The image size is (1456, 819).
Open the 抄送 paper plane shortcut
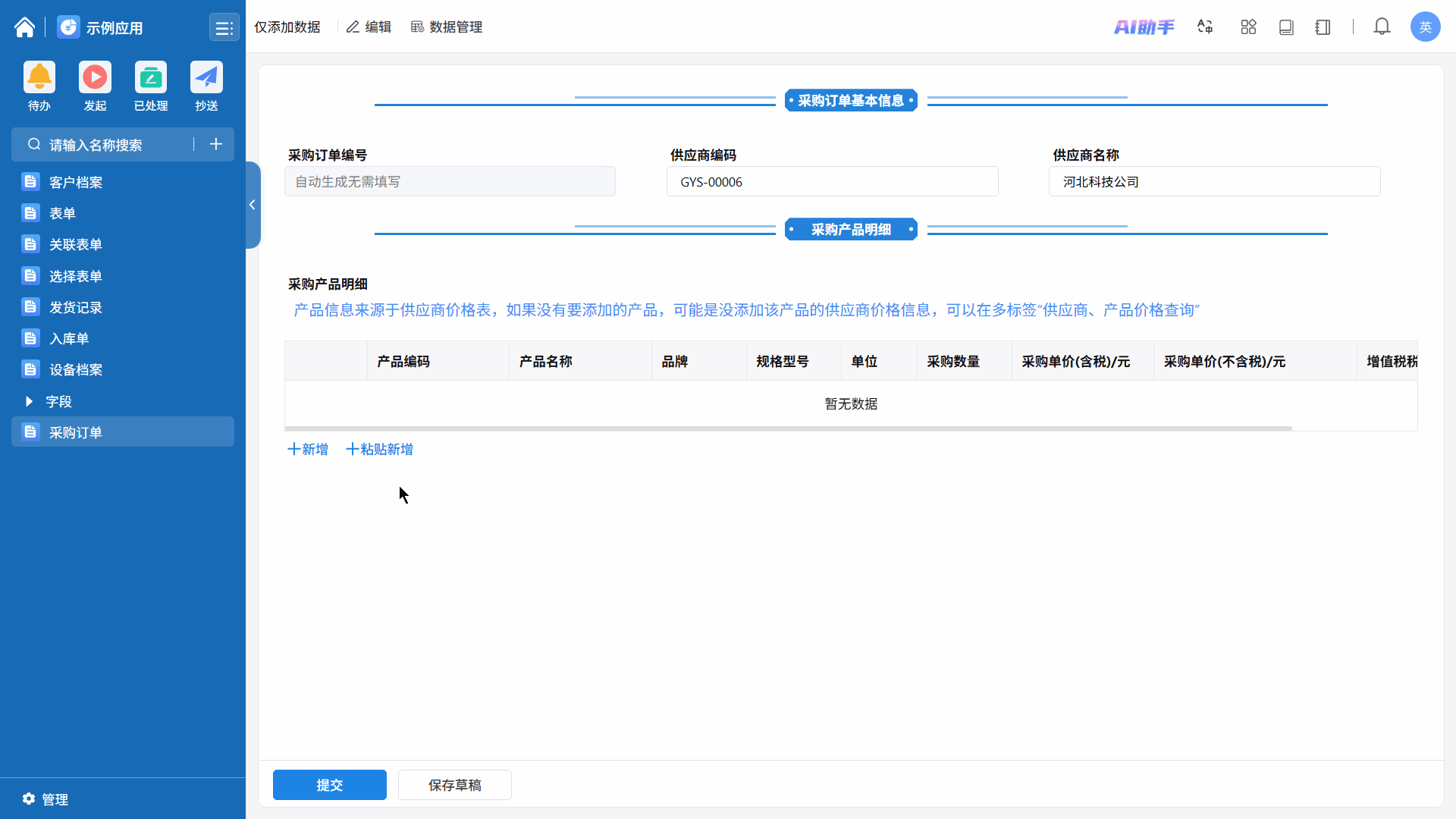(x=206, y=77)
